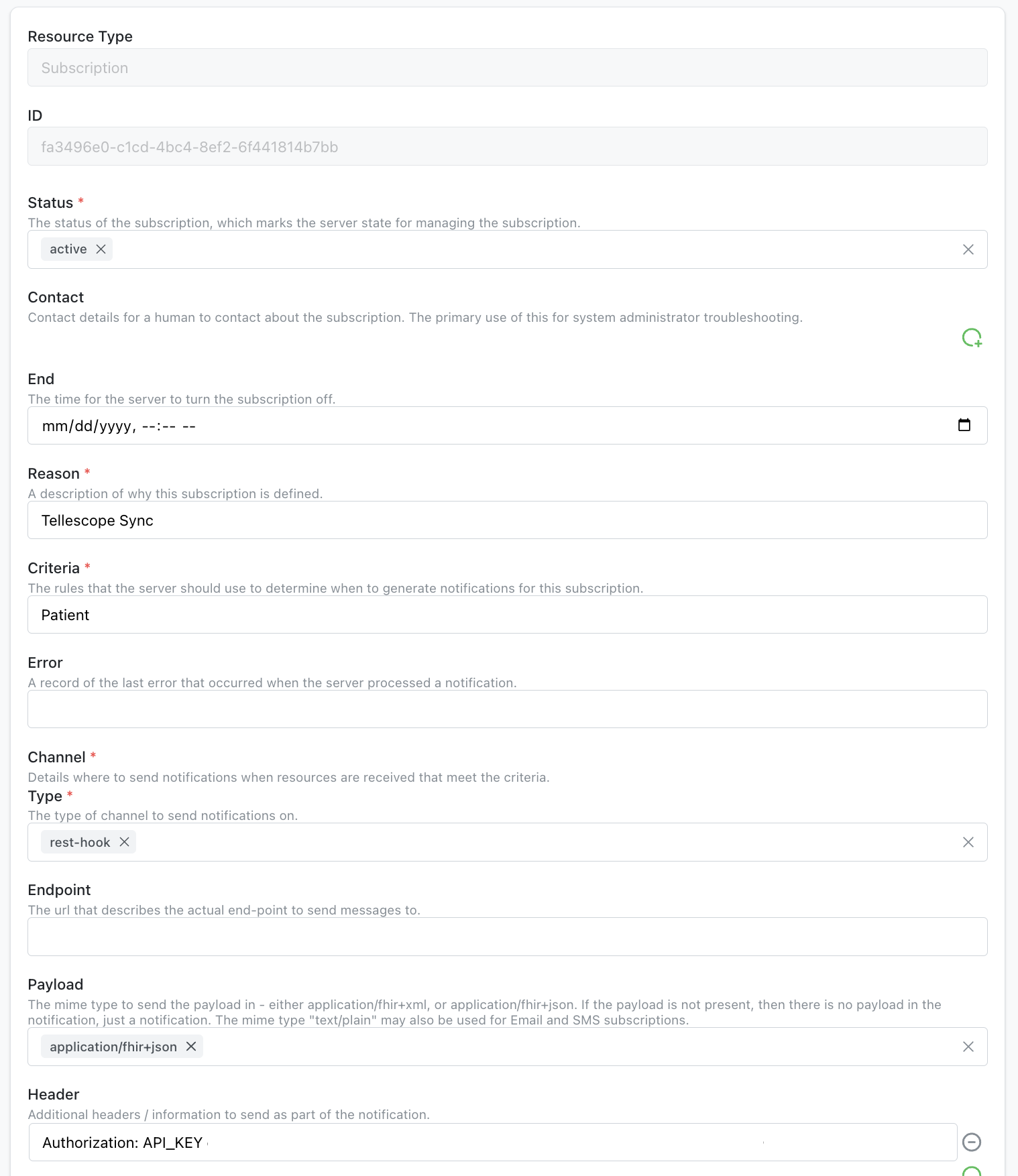This screenshot has width=1018, height=1176.
Task: Click the empty Error text field
Action: tap(507, 709)
